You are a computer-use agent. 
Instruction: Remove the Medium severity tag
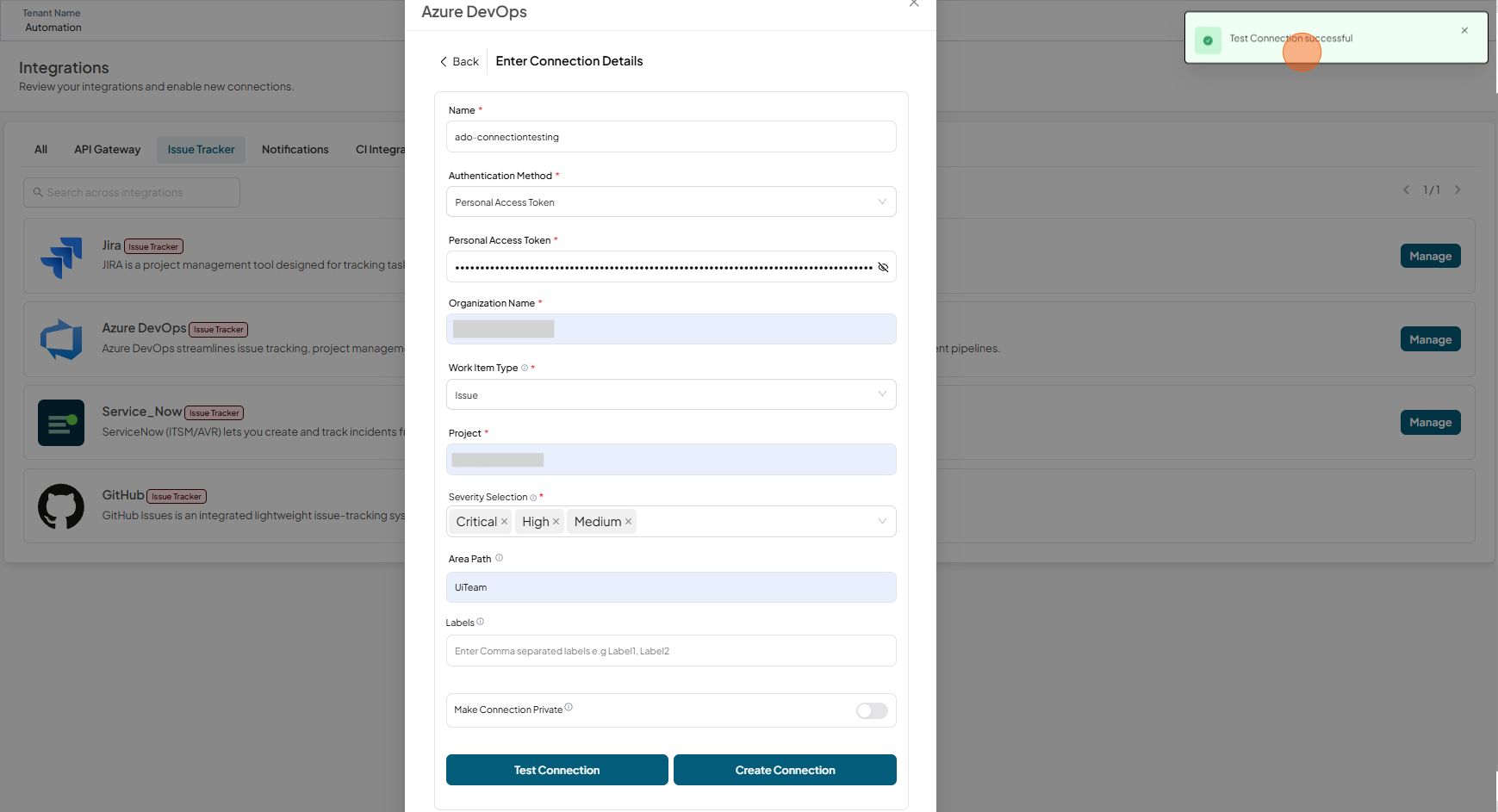[628, 522]
